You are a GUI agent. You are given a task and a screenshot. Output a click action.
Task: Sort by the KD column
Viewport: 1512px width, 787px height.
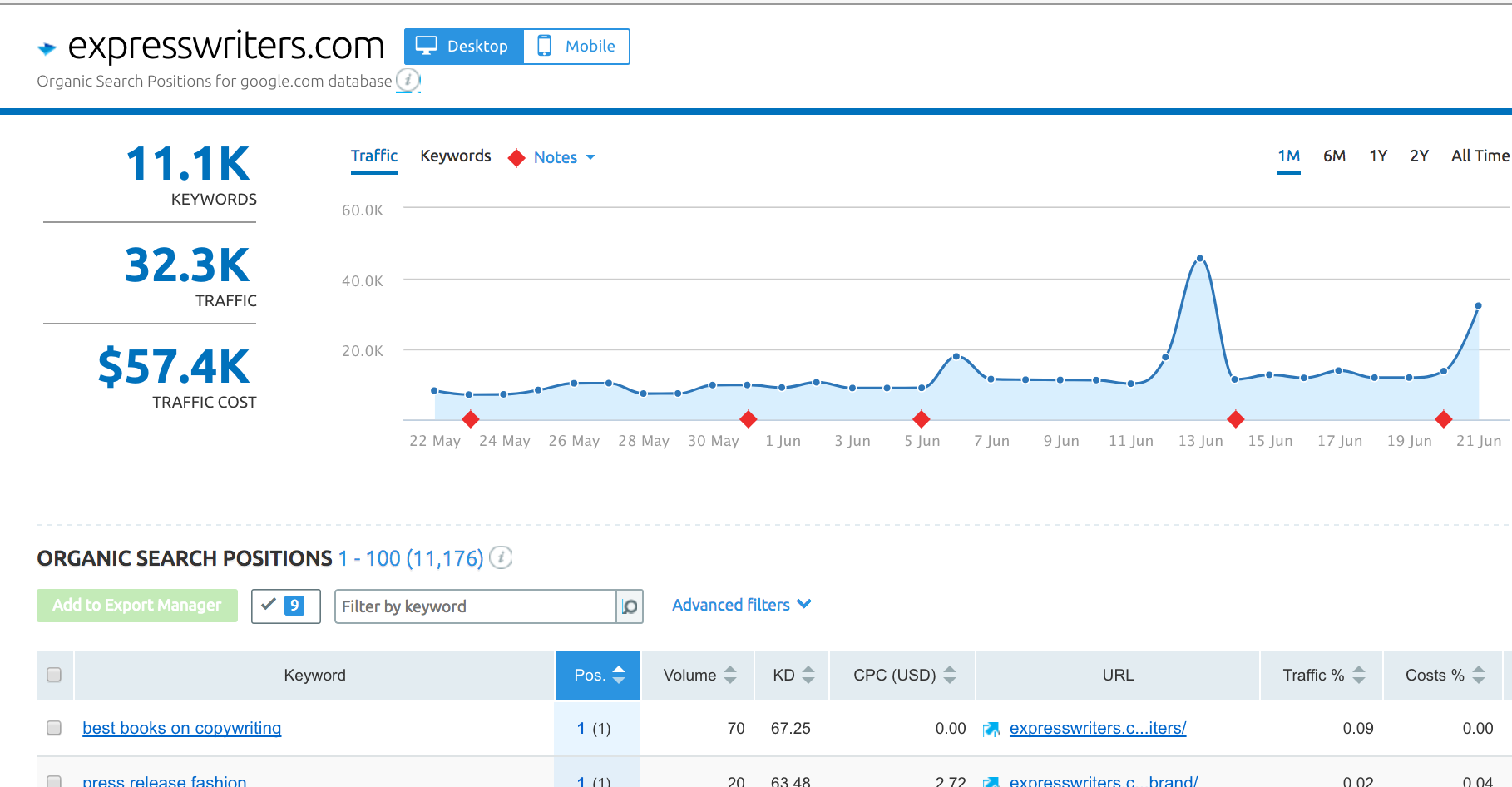click(793, 676)
